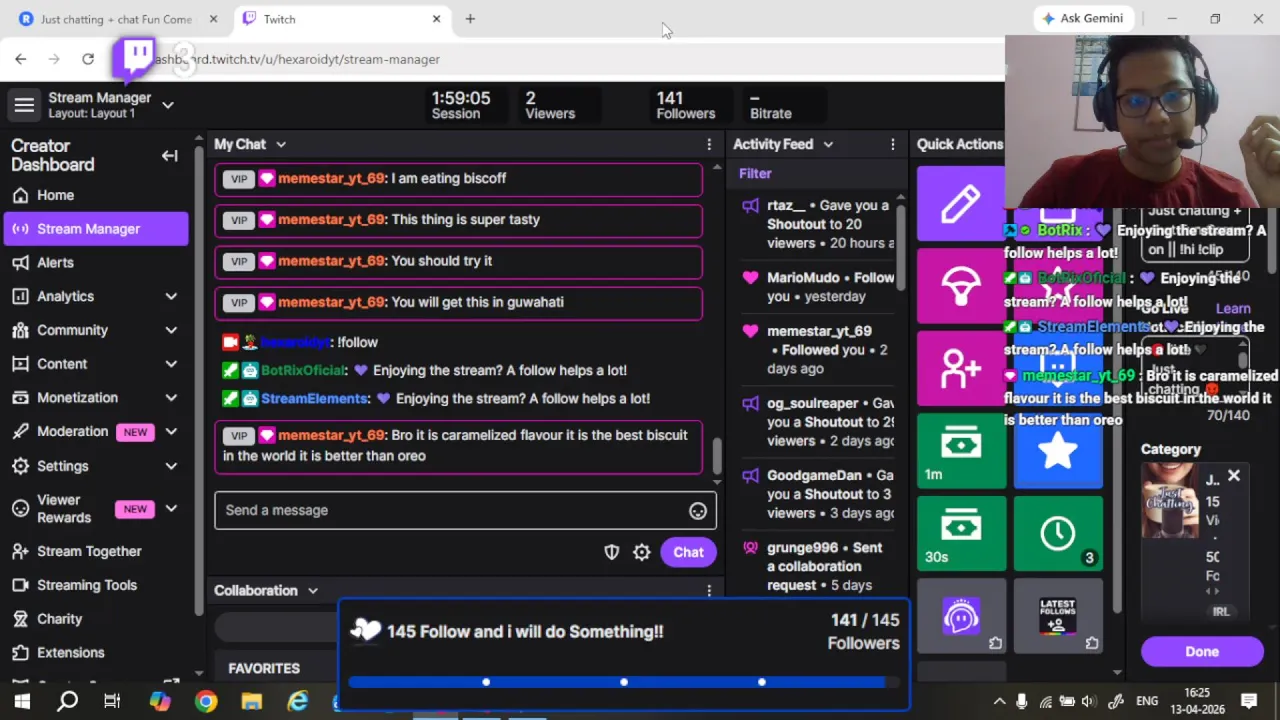
Task: Select Stream Manager in the sidebar
Action: (95, 229)
